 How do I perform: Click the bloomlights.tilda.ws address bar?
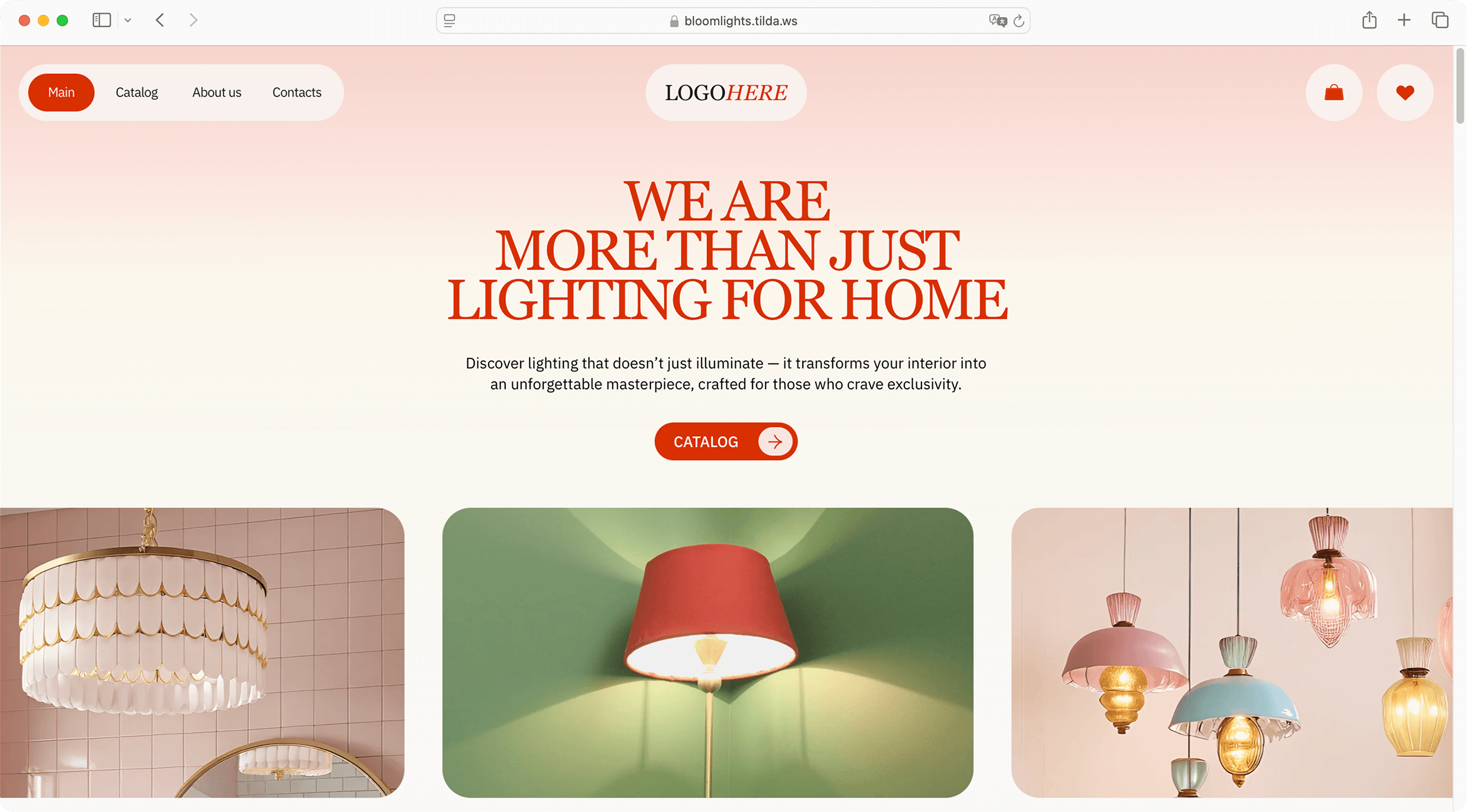tap(733, 21)
